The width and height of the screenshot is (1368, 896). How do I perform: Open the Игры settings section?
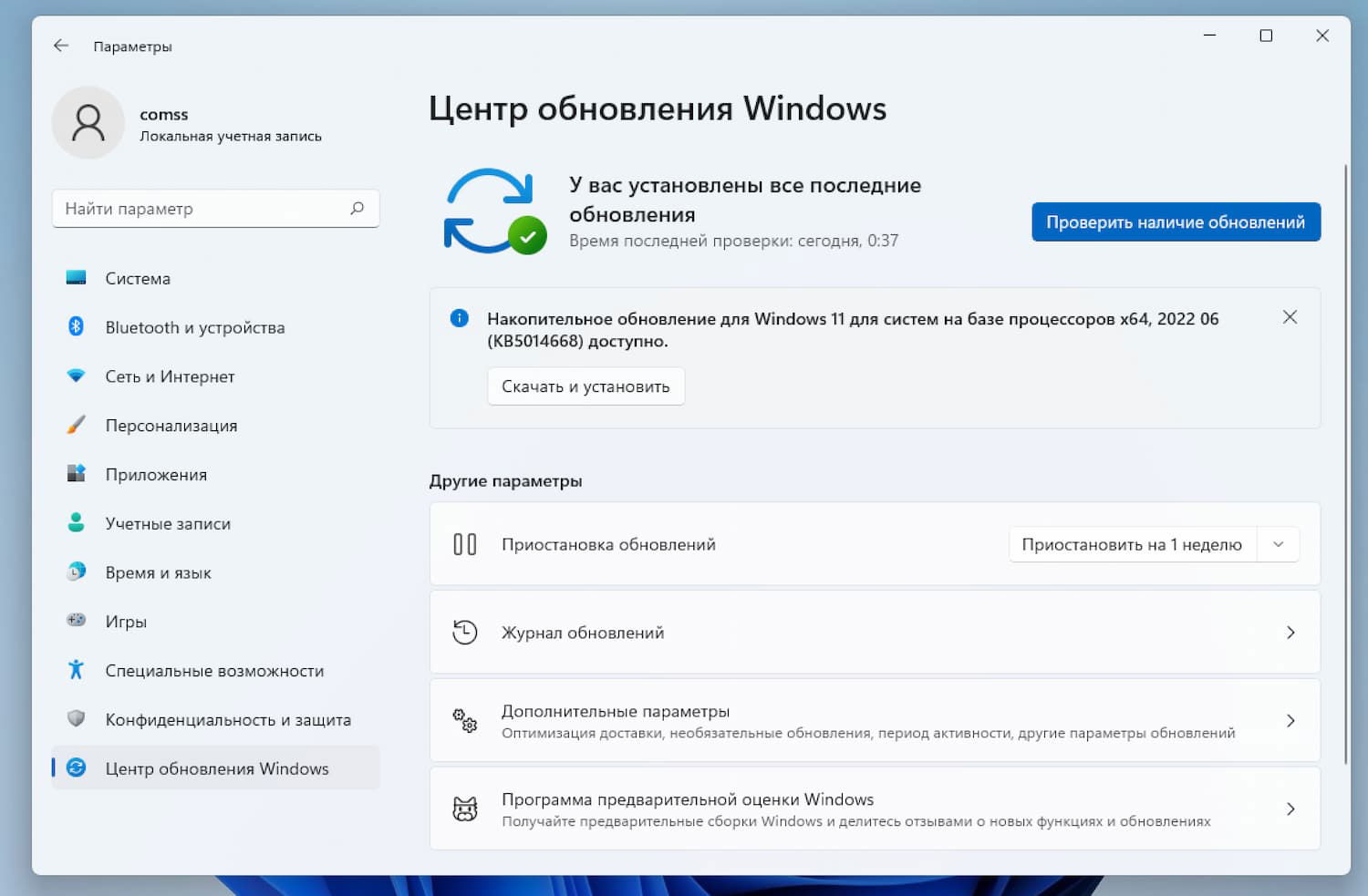click(x=215, y=621)
